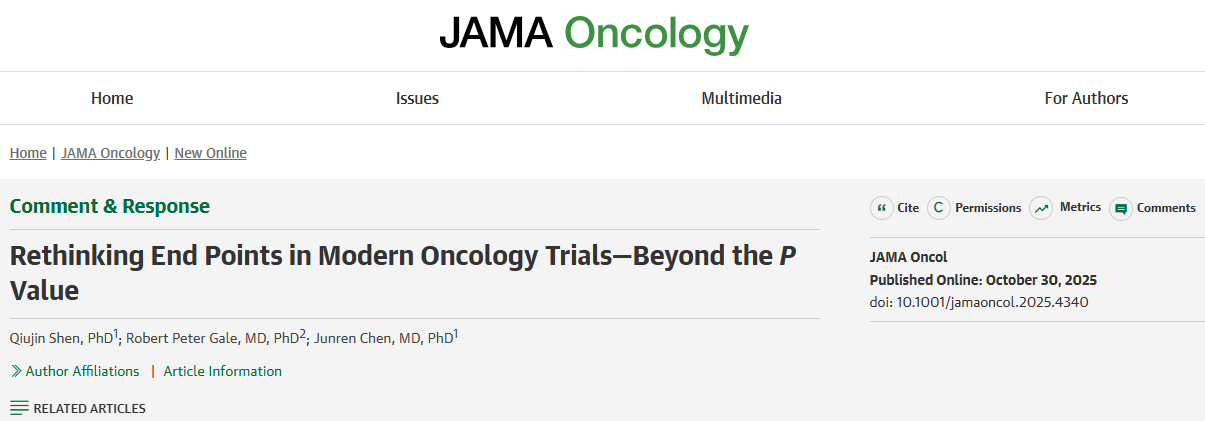Click the Home breadcrumb link
The height and width of the screenshot is (421, 1205).
tap(28, 153)
